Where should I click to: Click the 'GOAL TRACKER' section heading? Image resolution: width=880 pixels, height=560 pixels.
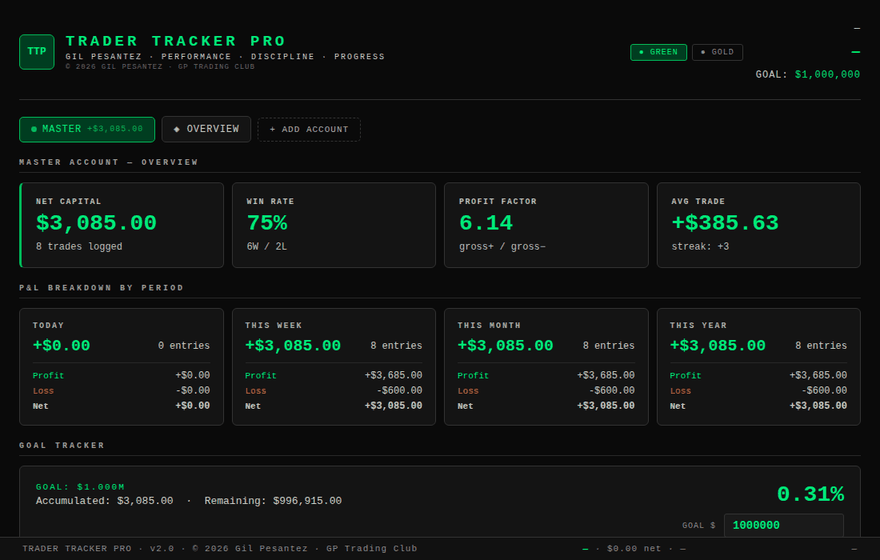(62, 446)
